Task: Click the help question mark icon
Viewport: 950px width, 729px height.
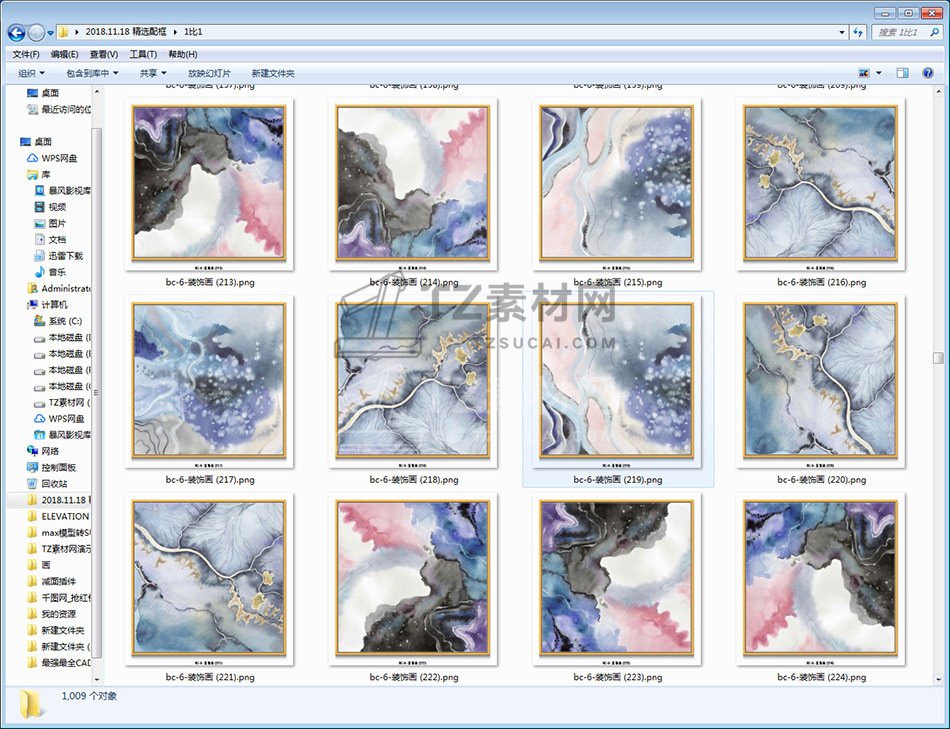Action: tap(928, 73)
